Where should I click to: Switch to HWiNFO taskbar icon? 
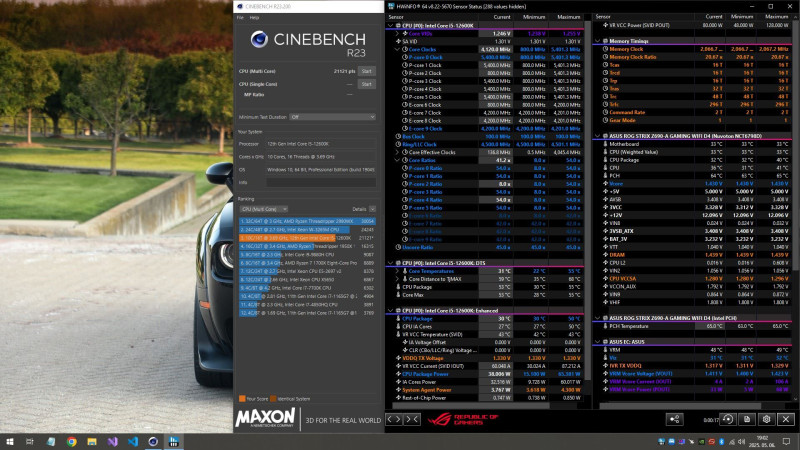[173, 442]
